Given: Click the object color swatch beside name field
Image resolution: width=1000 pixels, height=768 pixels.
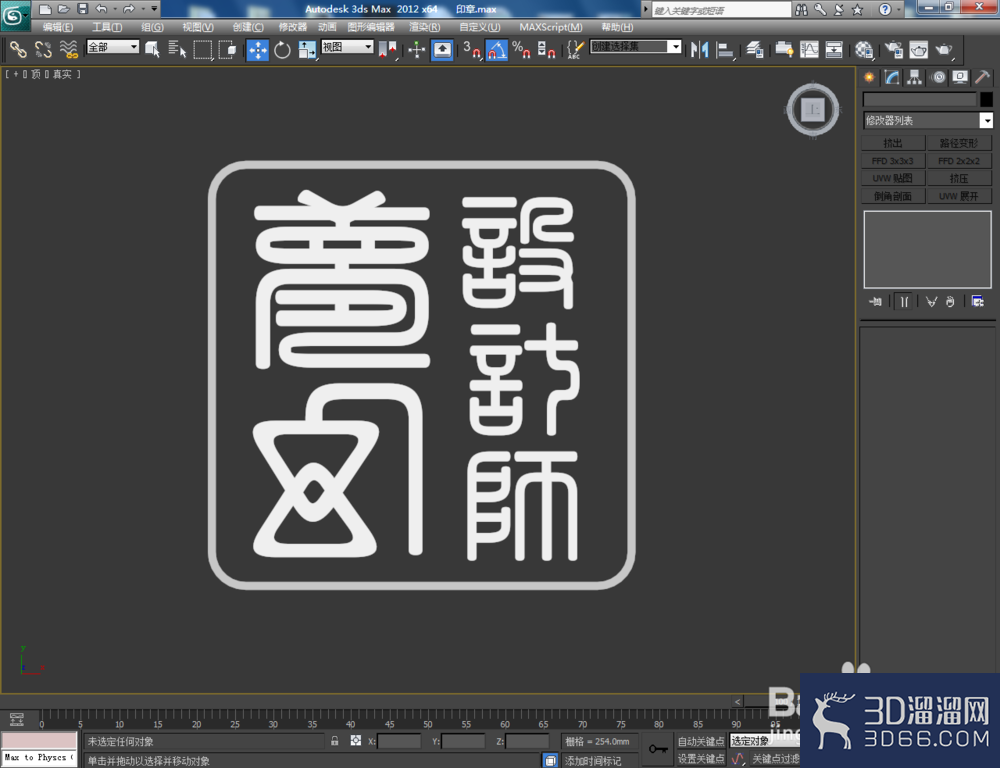Looking at the screenshot, I should click(986, 99).
